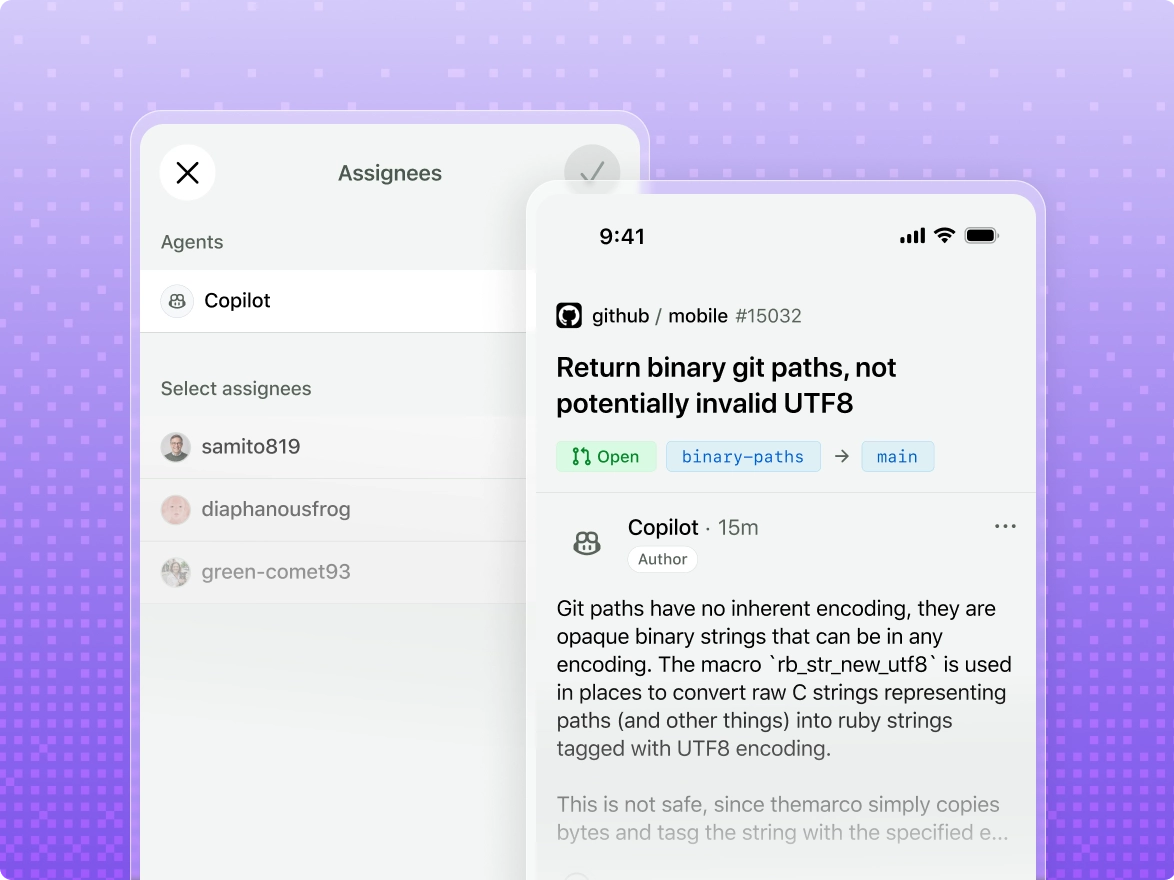The width and height of the screenshot is (1174, 880).
Task: Open the comment options ellipsis menu
Action: click(x=1005, y=526)
